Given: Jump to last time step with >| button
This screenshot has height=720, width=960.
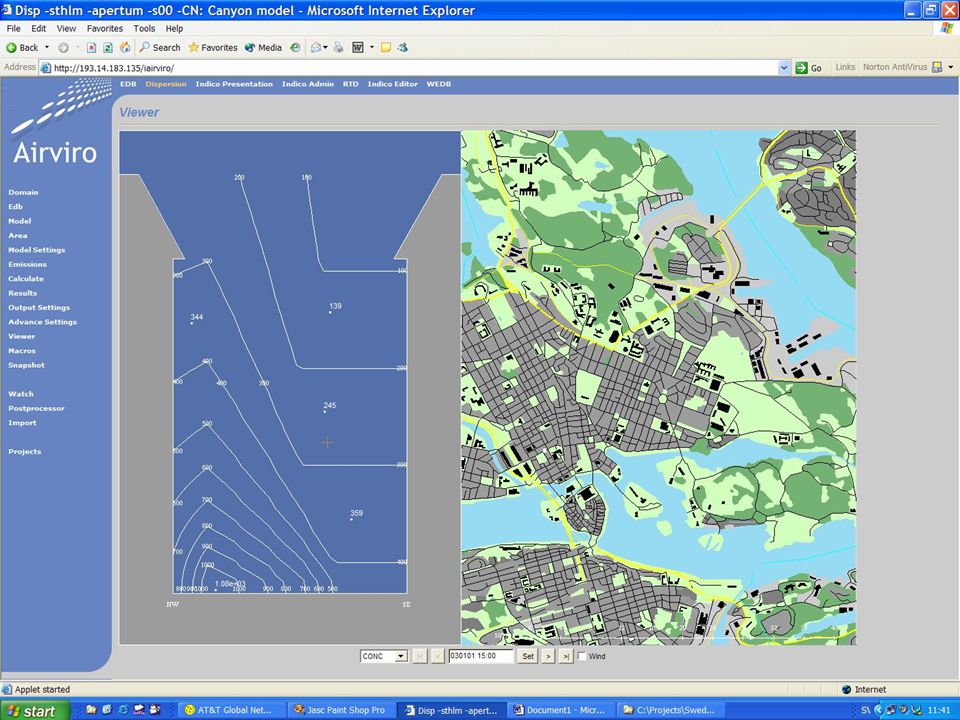Looking at the screenshot, I should 566,656.
